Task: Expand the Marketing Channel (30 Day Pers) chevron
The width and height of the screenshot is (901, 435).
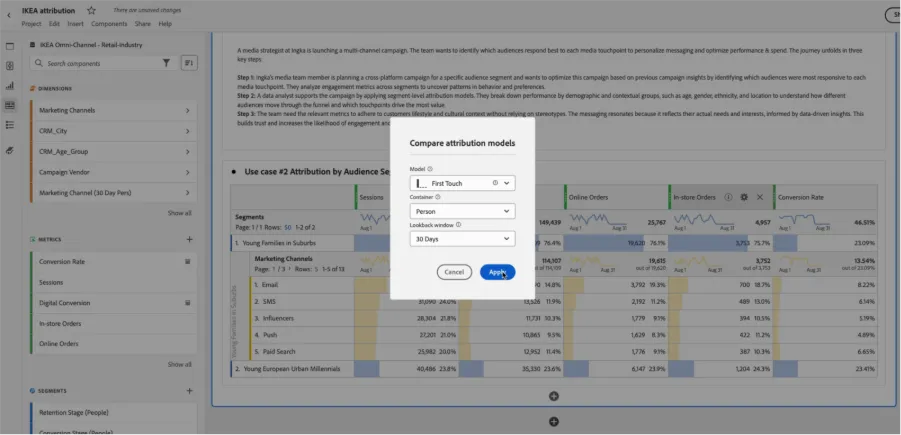Action: tap(187, 193)
